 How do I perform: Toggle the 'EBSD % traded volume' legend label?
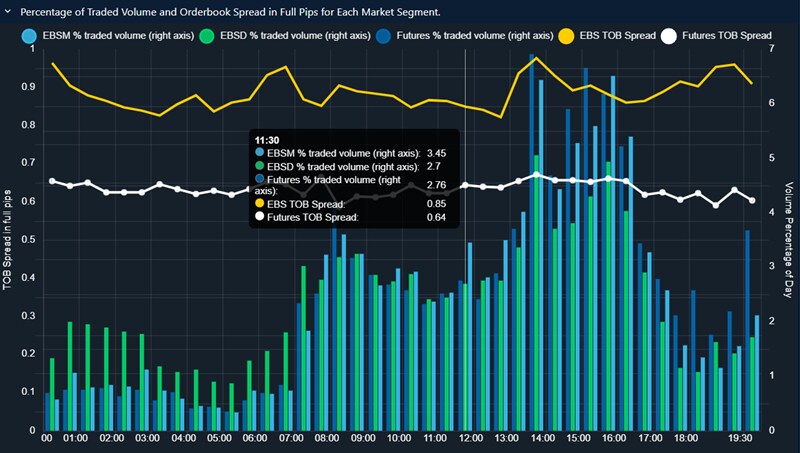click(x=293, y=36)
